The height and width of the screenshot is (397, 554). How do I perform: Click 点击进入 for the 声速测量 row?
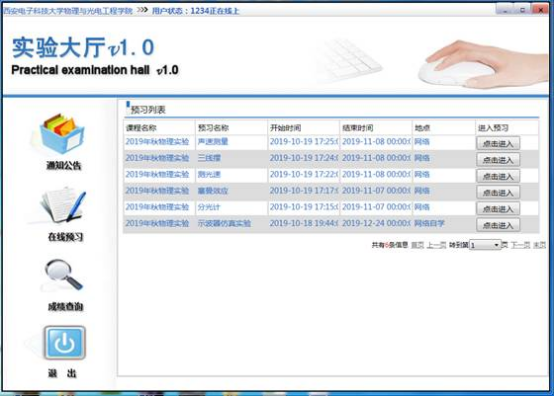[498, 143]
